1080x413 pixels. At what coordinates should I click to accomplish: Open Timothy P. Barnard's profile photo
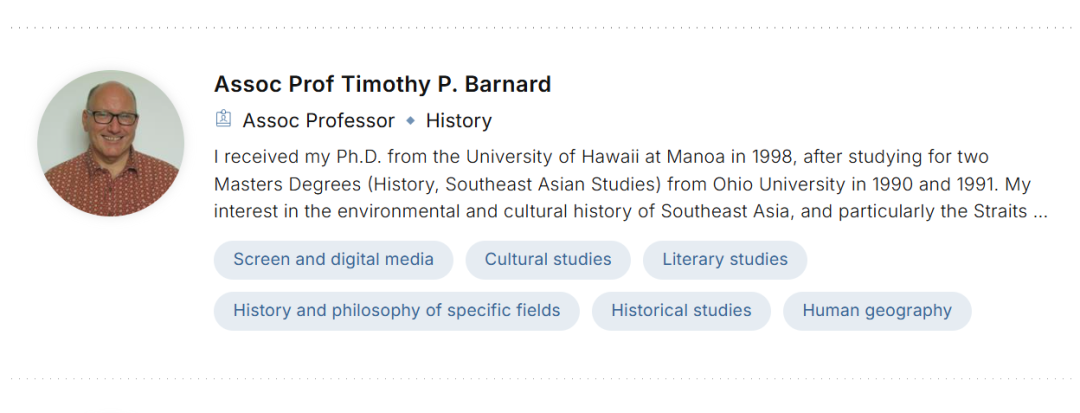click(x=111, y=143)
